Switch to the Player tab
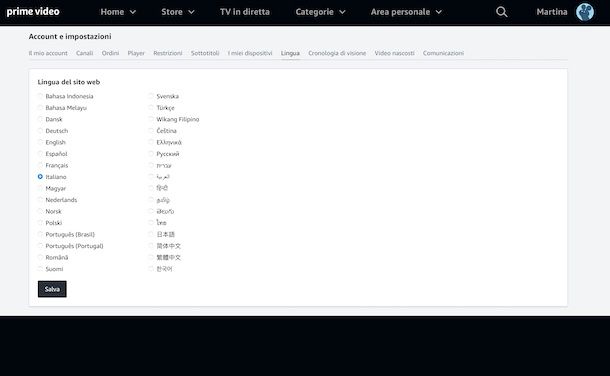 136,53
